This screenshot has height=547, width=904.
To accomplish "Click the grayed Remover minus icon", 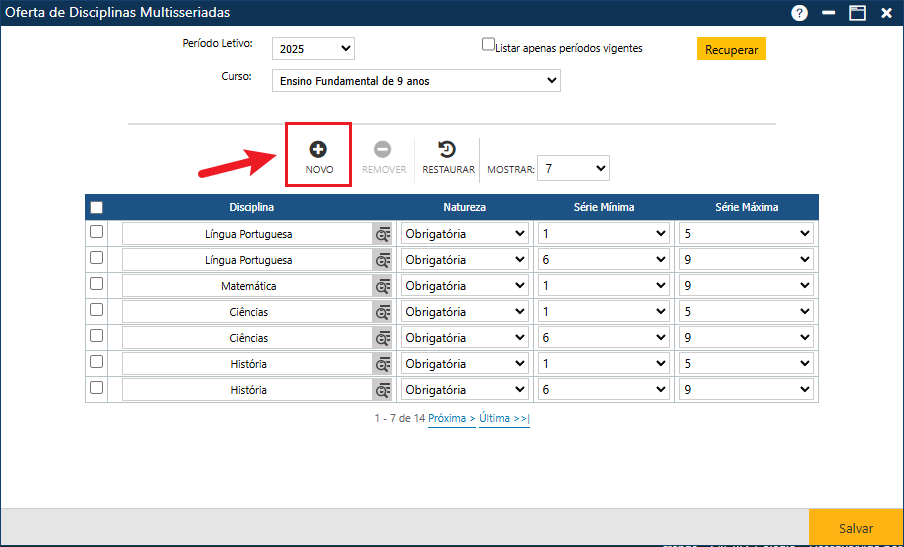I will pyautogui.click(x=383, y=149).
